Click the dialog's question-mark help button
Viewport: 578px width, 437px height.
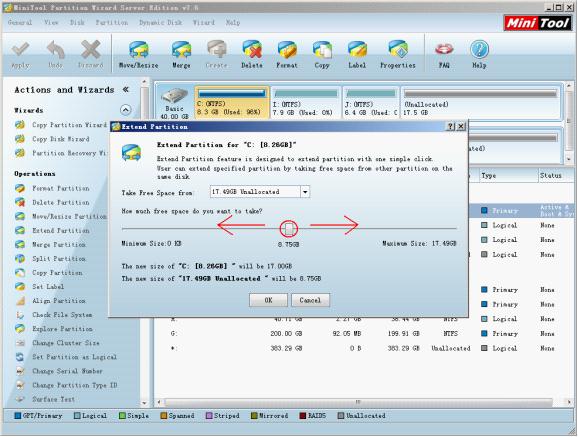click(450, 126)
